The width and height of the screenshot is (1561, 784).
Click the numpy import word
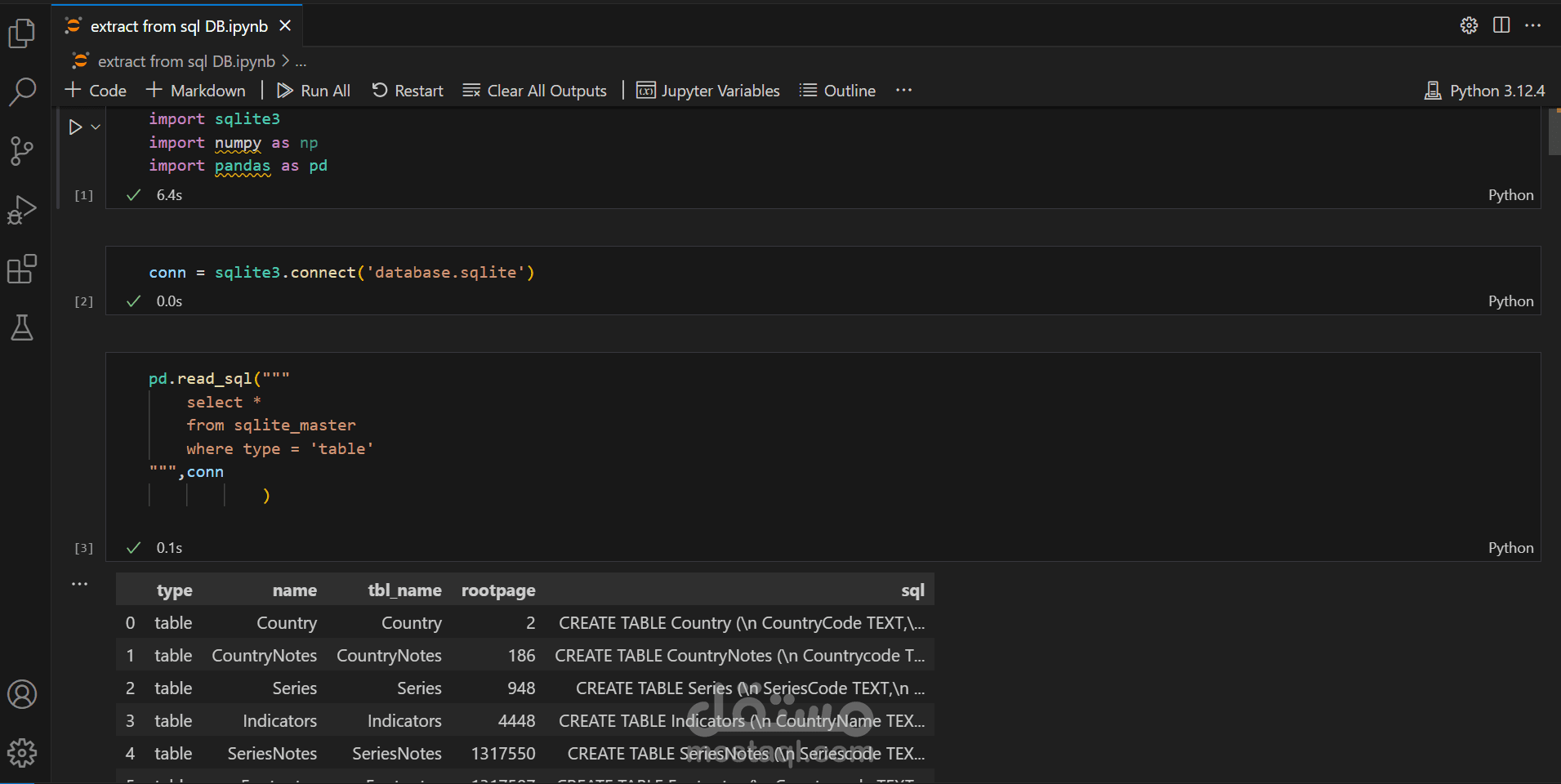(238, 143)
